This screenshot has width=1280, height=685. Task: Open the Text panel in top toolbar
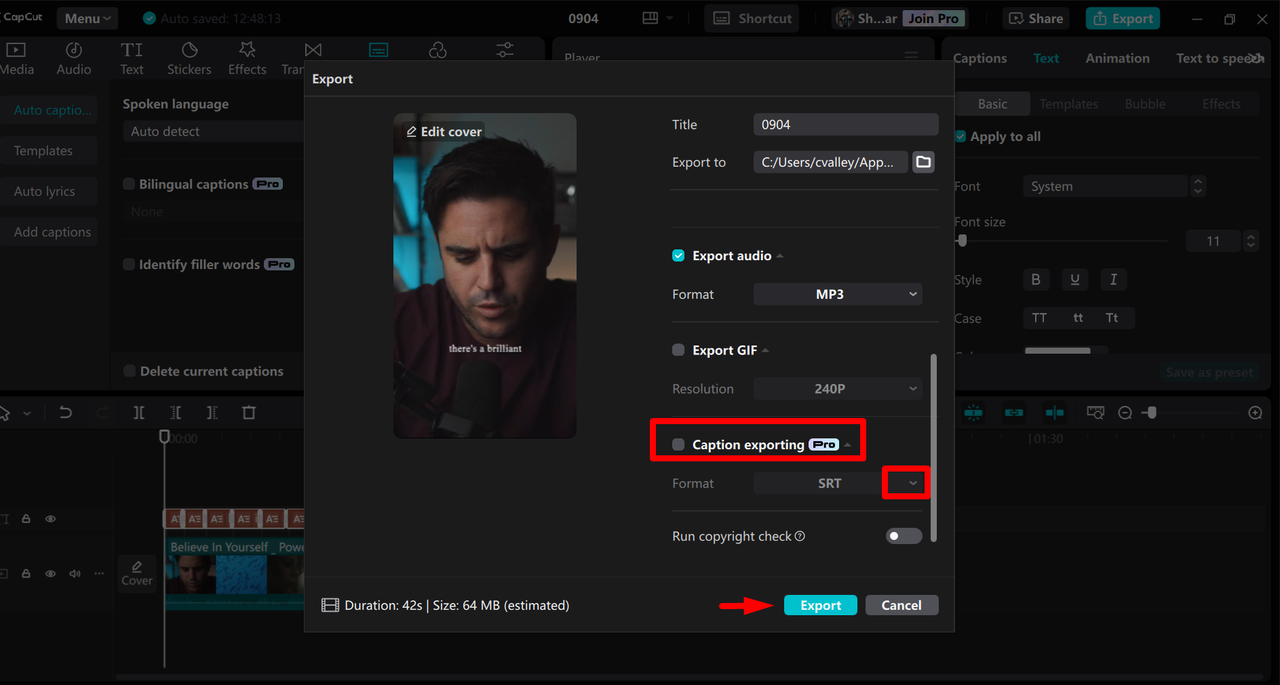[132, 59]
